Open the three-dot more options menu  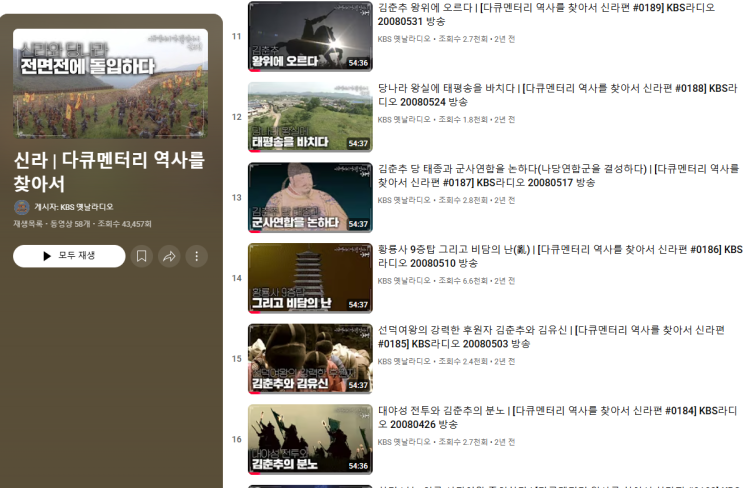(x=197, y=256)
